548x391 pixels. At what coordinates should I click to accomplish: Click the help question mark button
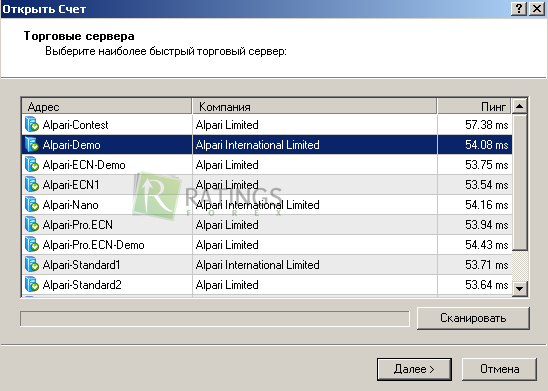tap(519, 8)
